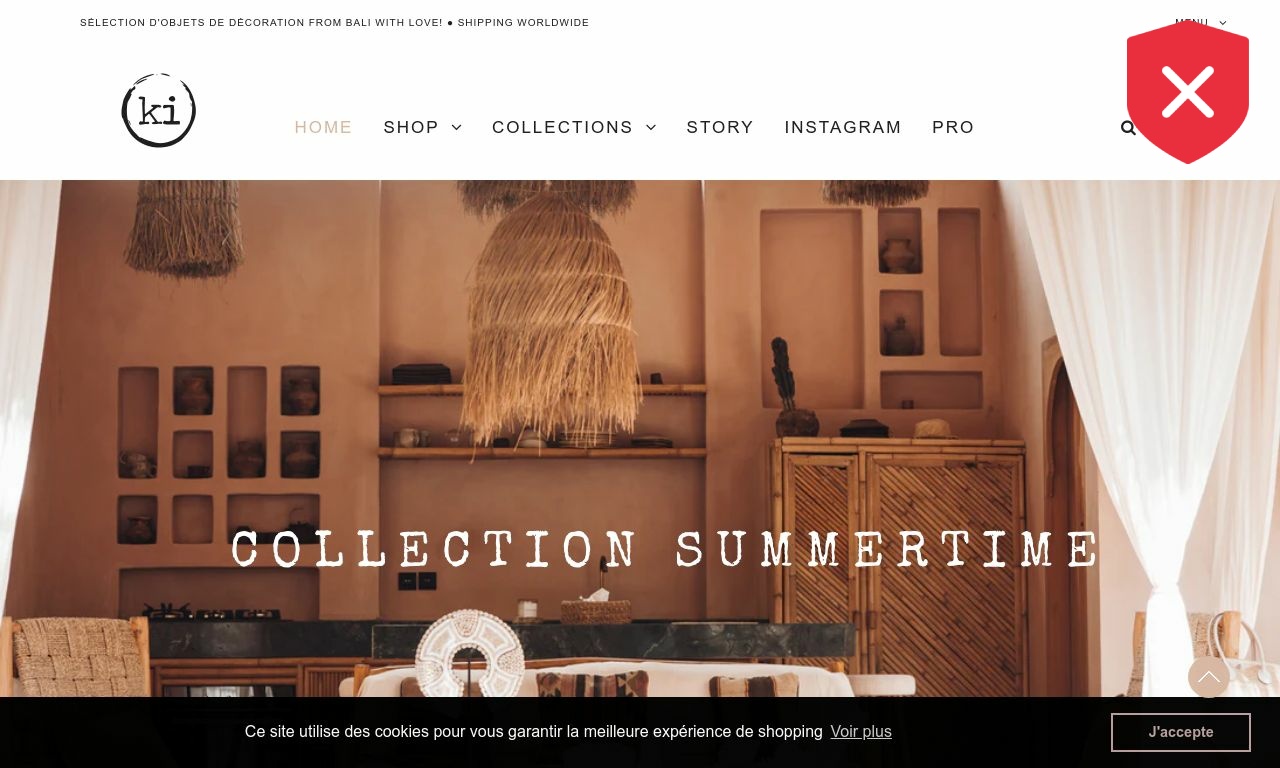Click the red shield X icon

[x=1188, y=92]
